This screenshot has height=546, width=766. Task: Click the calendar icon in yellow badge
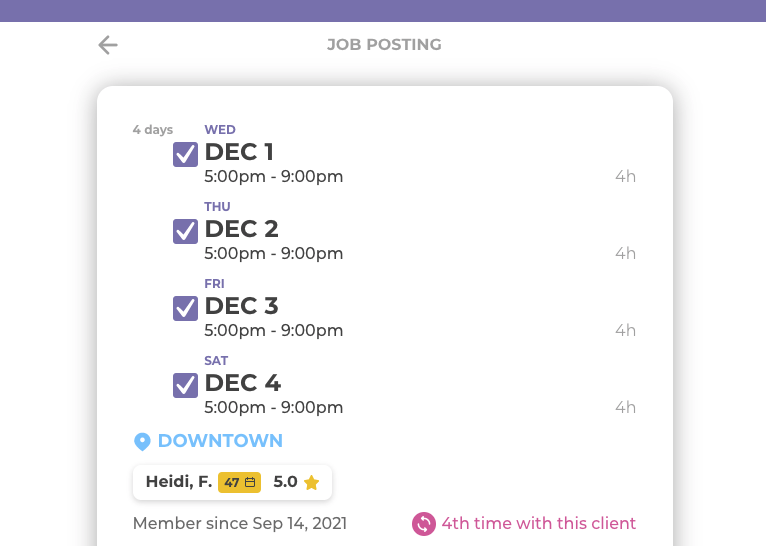[250, 483]
